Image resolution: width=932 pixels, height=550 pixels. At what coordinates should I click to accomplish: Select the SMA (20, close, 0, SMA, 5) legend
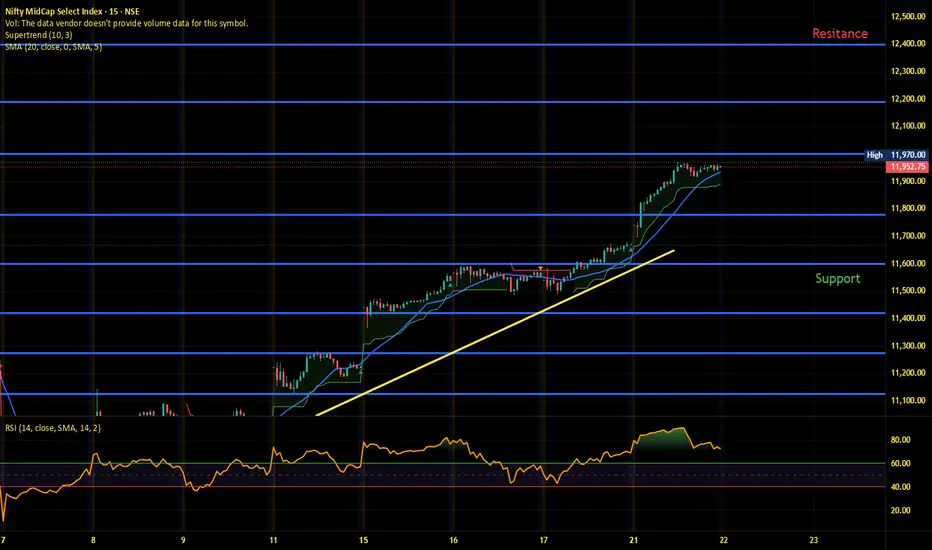[53, 47]
